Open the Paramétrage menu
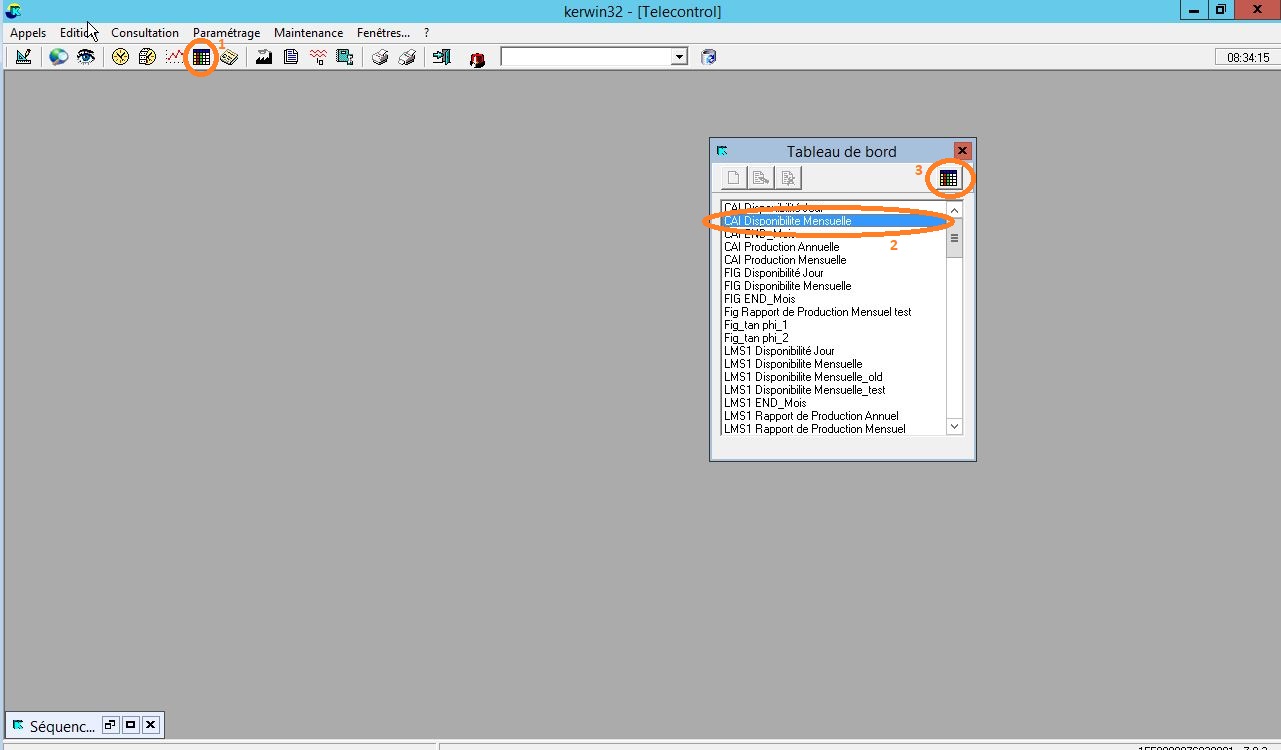1281x750 pixels. coord(226,33)
